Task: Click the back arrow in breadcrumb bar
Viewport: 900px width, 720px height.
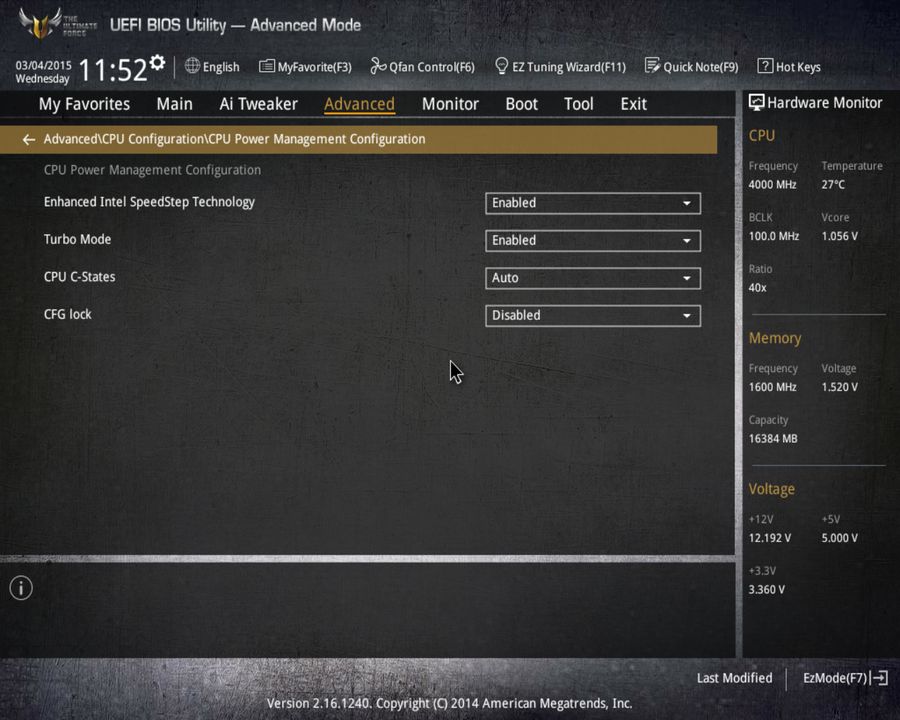Action: coord(29,140)
